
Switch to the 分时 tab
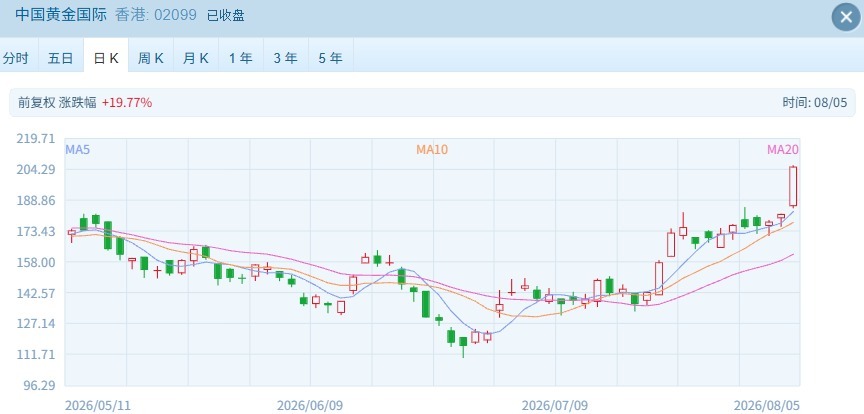coord(16,58)
